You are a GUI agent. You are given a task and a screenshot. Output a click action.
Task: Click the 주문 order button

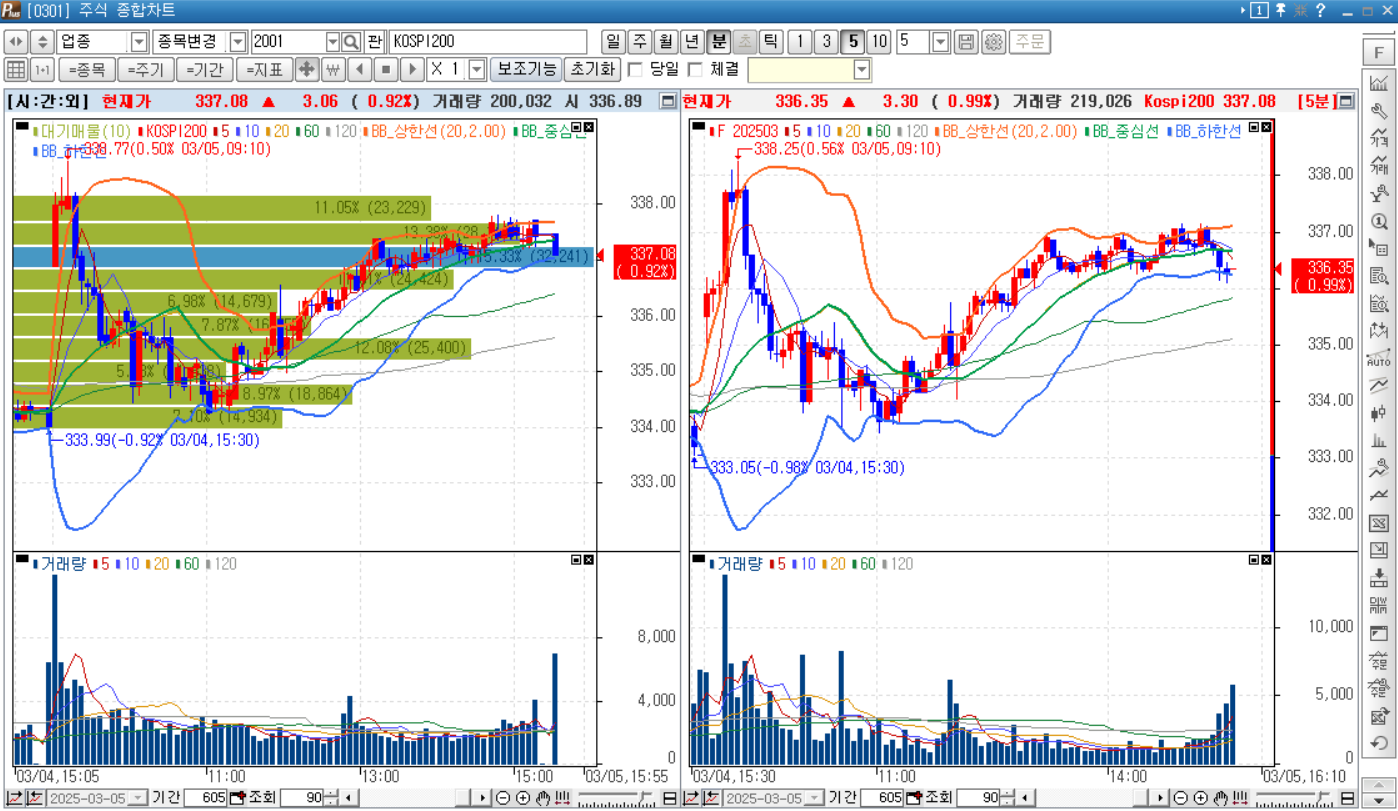coord(1030,42)
